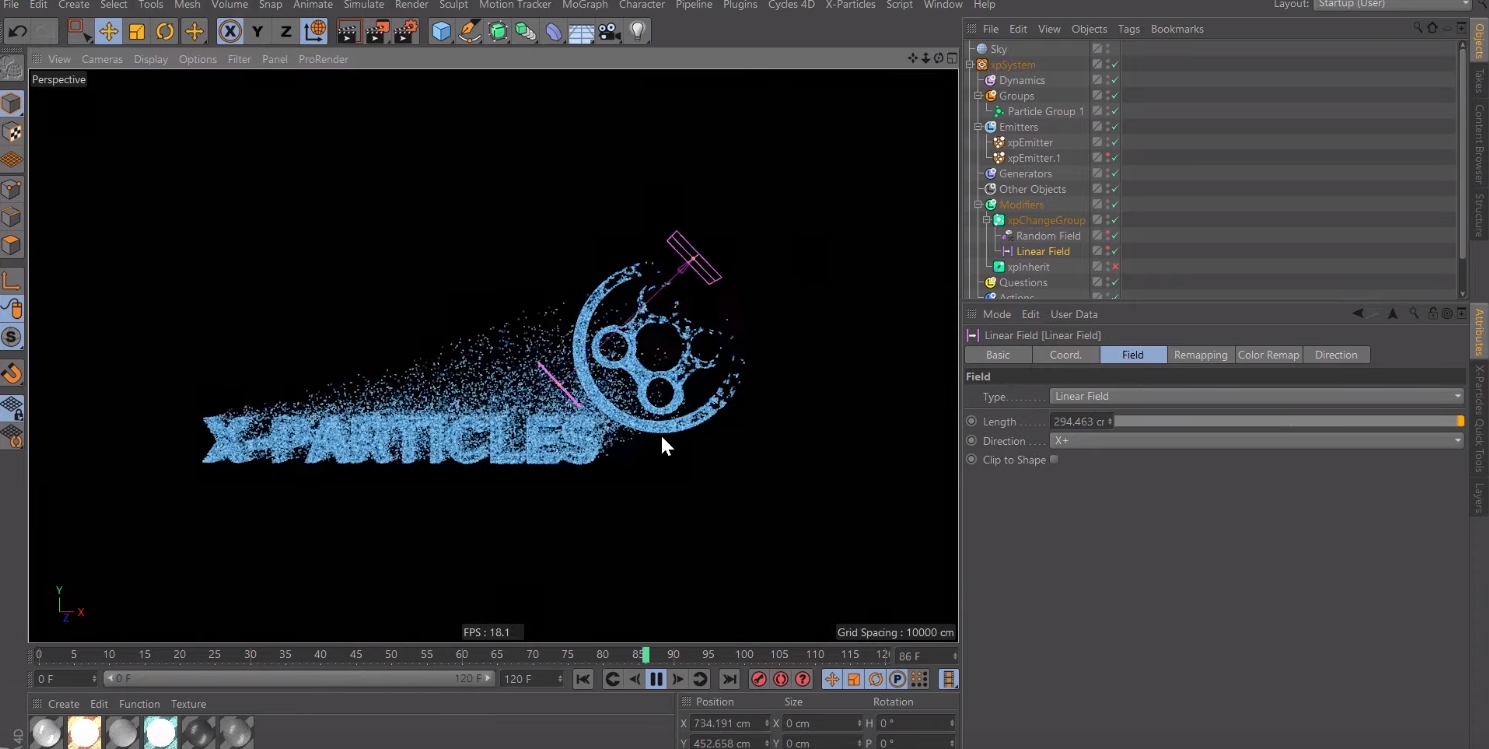Toggle xpInherit enabled red cross
1489x749 pixels.
(1115, 267)
